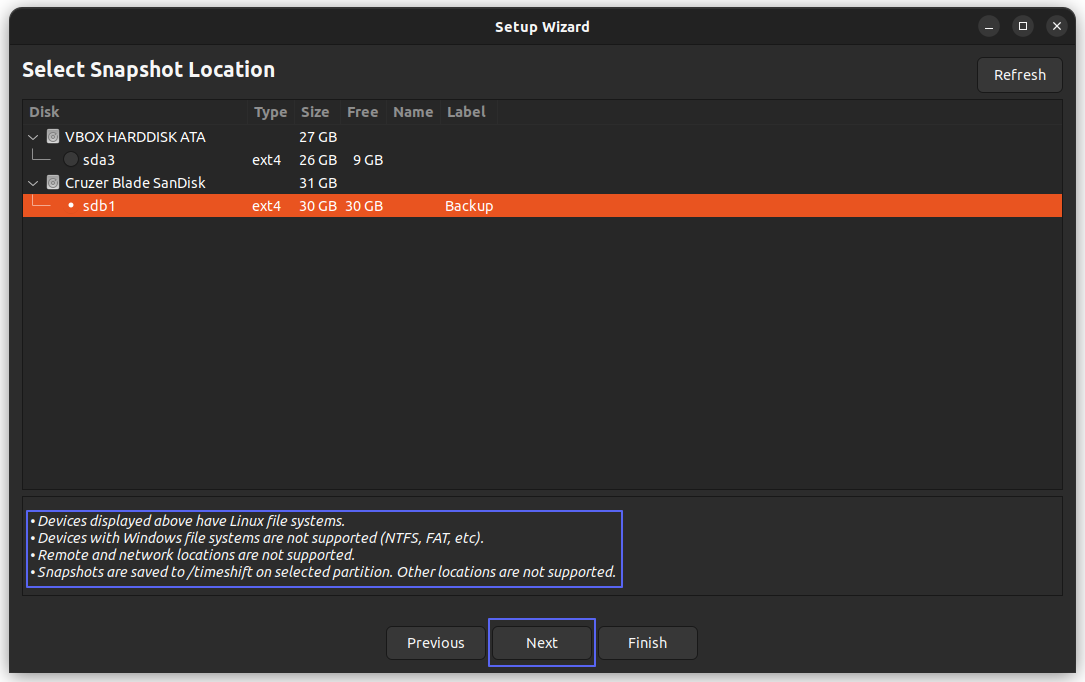Image resolution: width=1085 pixels, height=682 pixels.
Task: Click the snapshot location notes box
Action: [x=324, y=546]
